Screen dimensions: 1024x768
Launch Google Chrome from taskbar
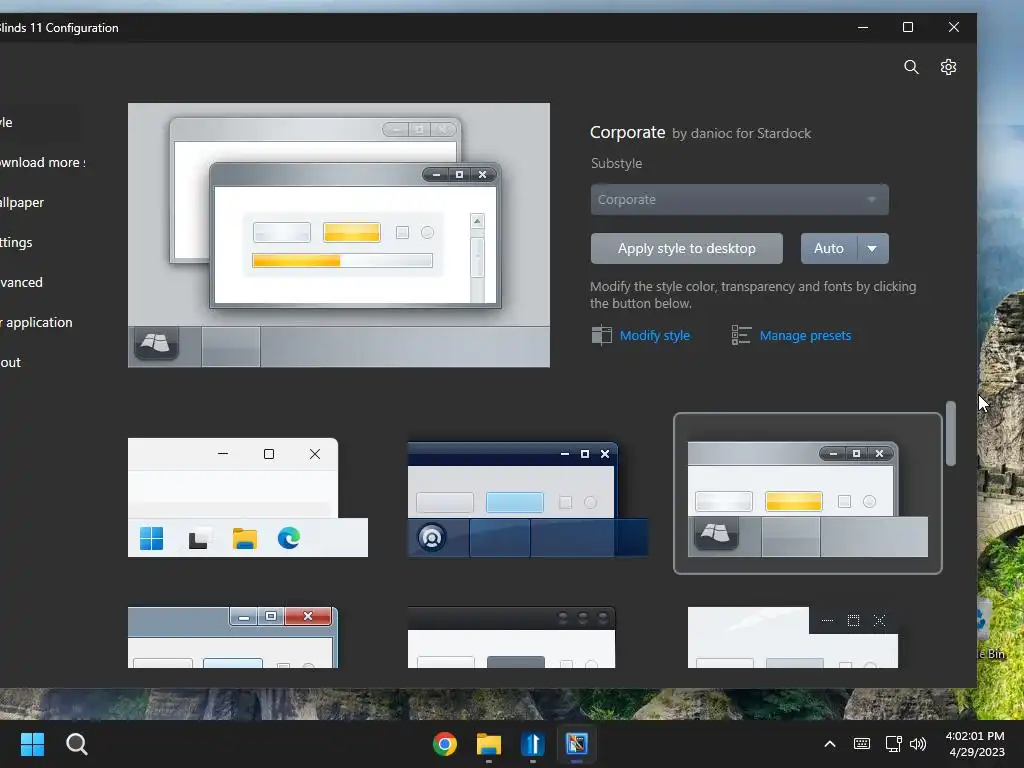click(445, 744)
